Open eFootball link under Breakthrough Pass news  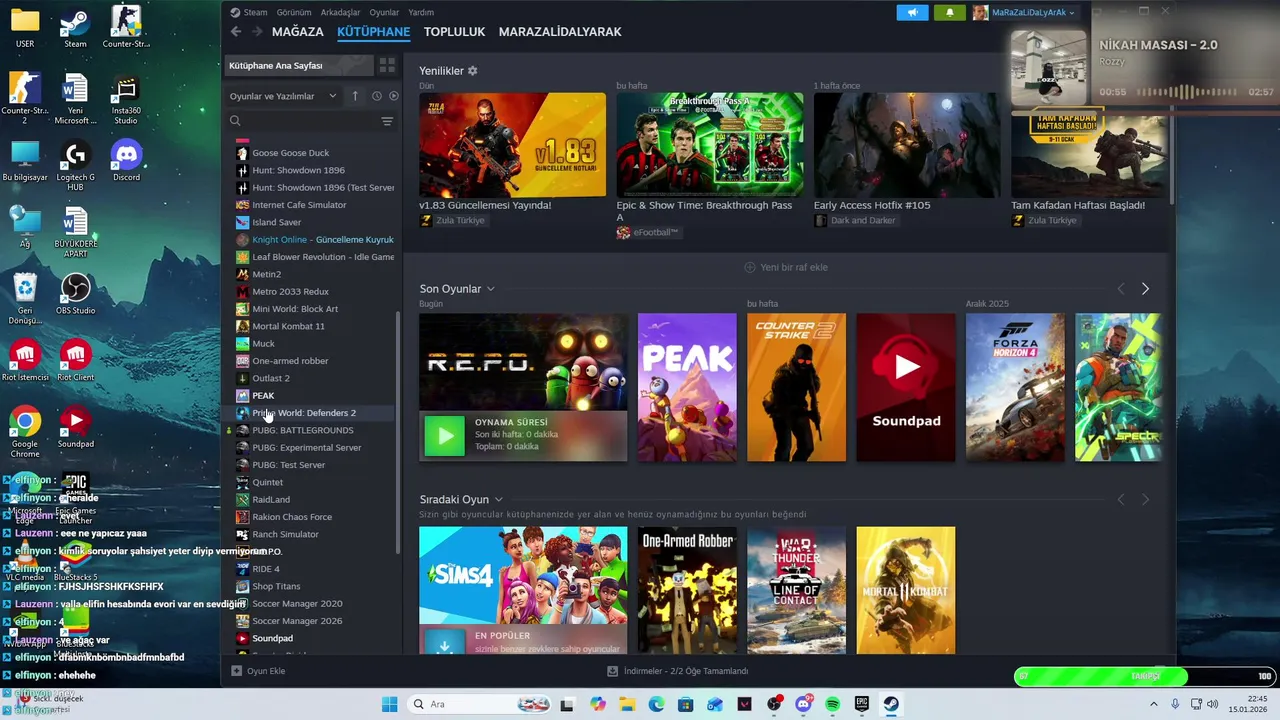pos(648,232)
